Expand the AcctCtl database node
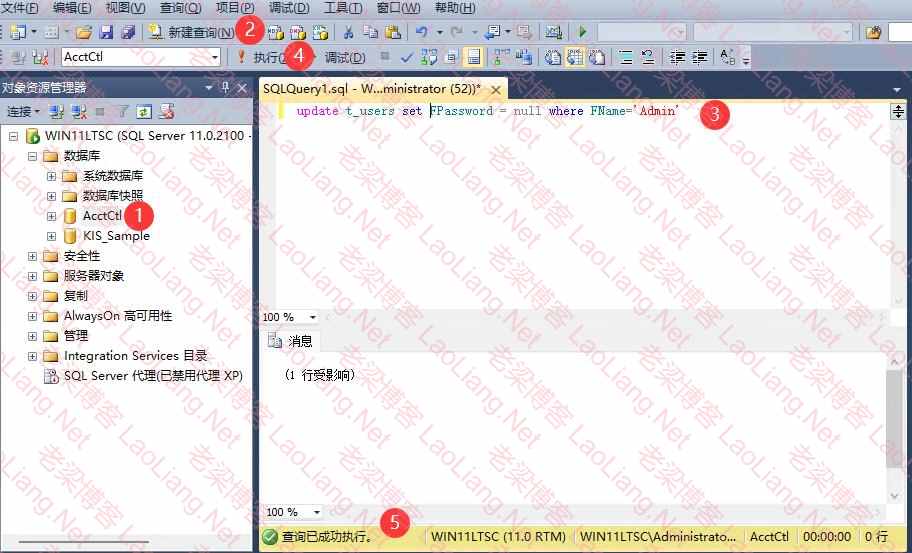 tap(52, 216)
